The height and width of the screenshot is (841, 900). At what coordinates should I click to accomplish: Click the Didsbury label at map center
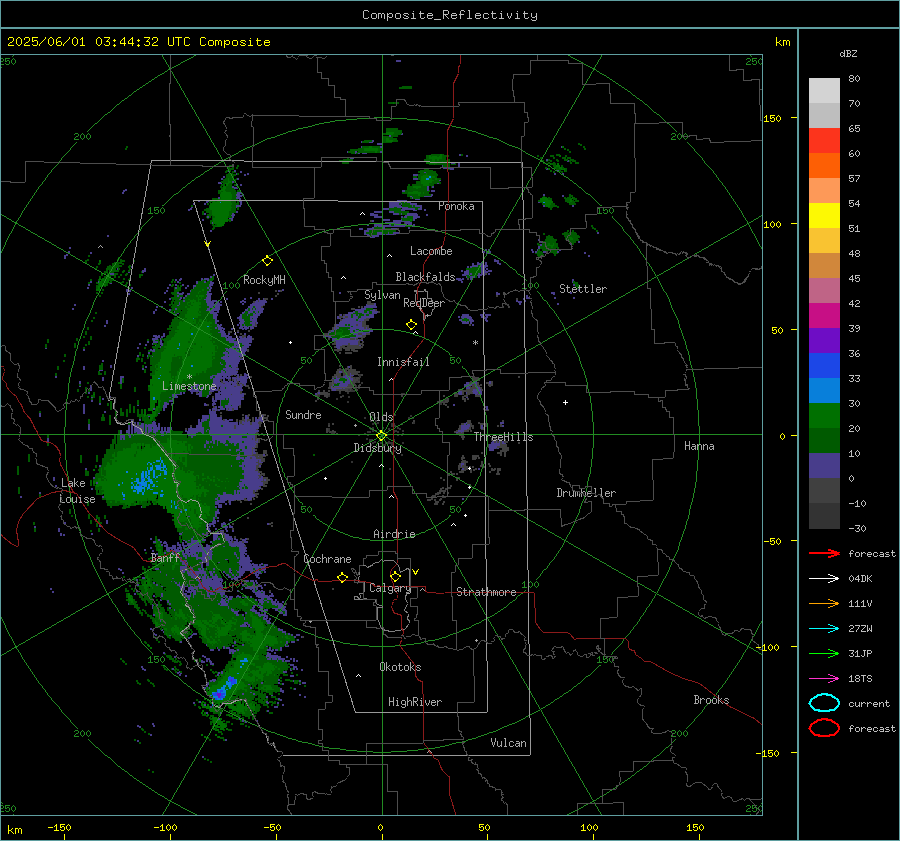point(377,448)
